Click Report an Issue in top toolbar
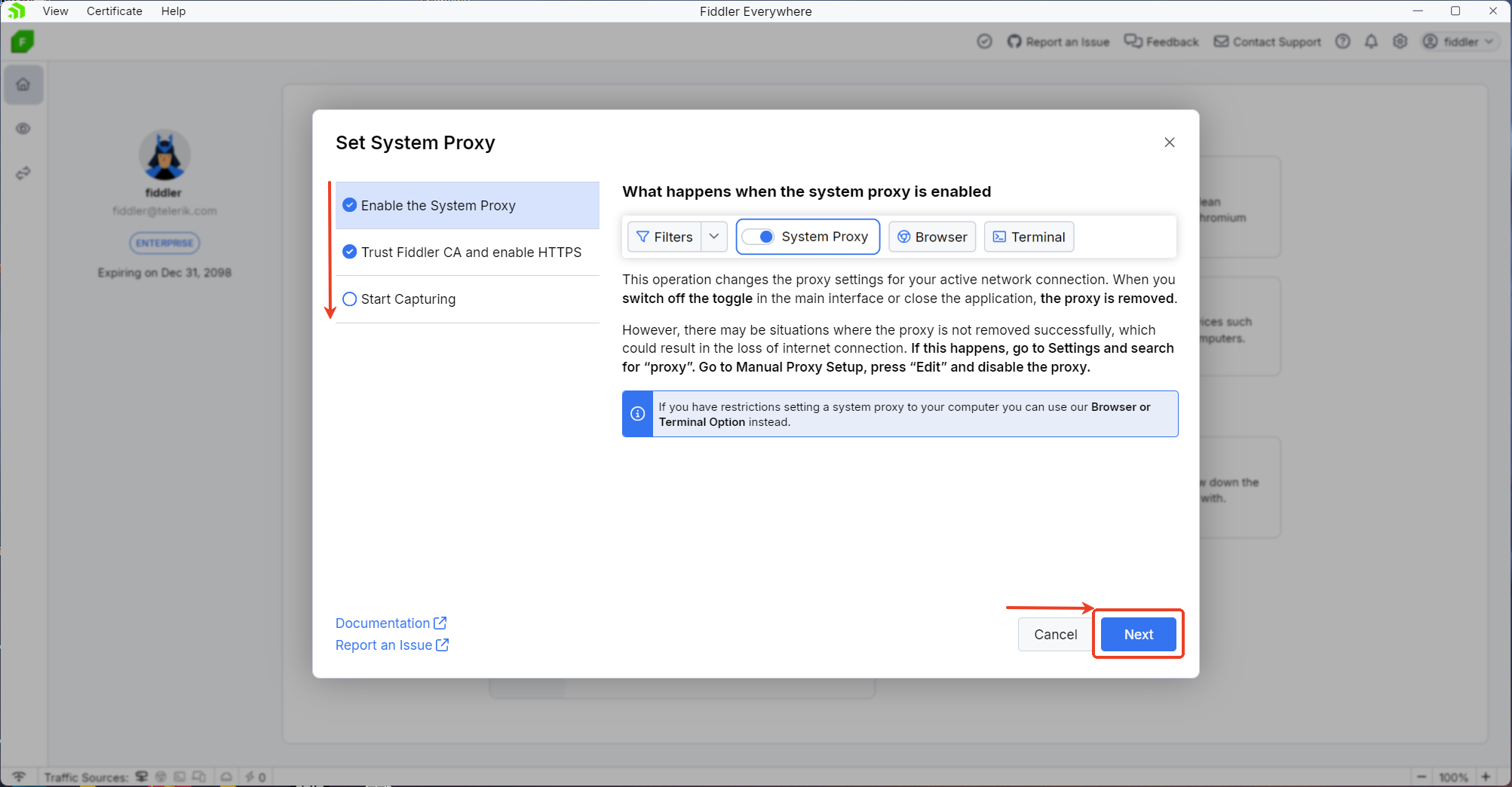This screenshot has height=787, width=1512. click(x=1058, y=41)
